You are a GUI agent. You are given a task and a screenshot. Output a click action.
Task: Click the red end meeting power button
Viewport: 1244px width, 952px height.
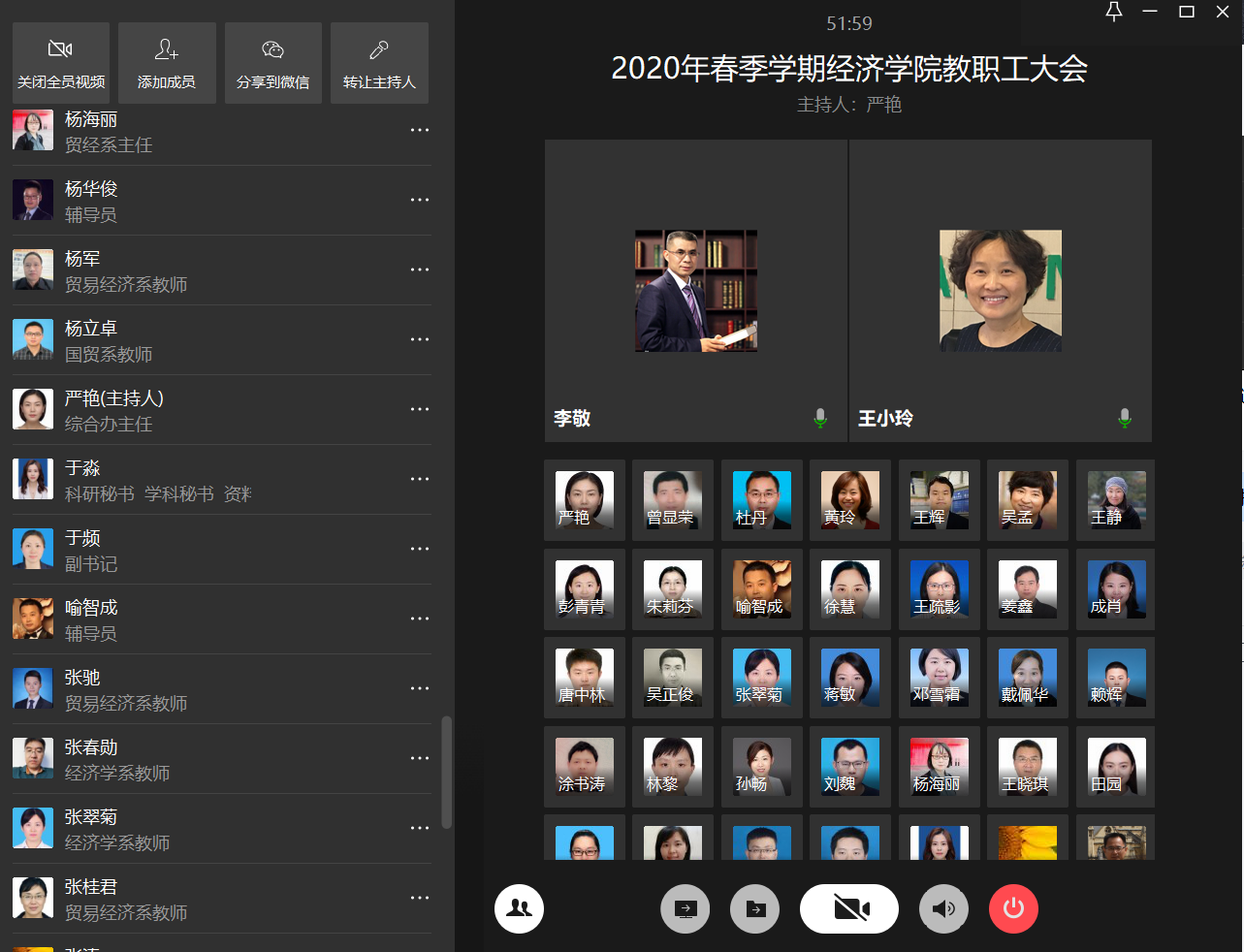tap(1013, 908)
